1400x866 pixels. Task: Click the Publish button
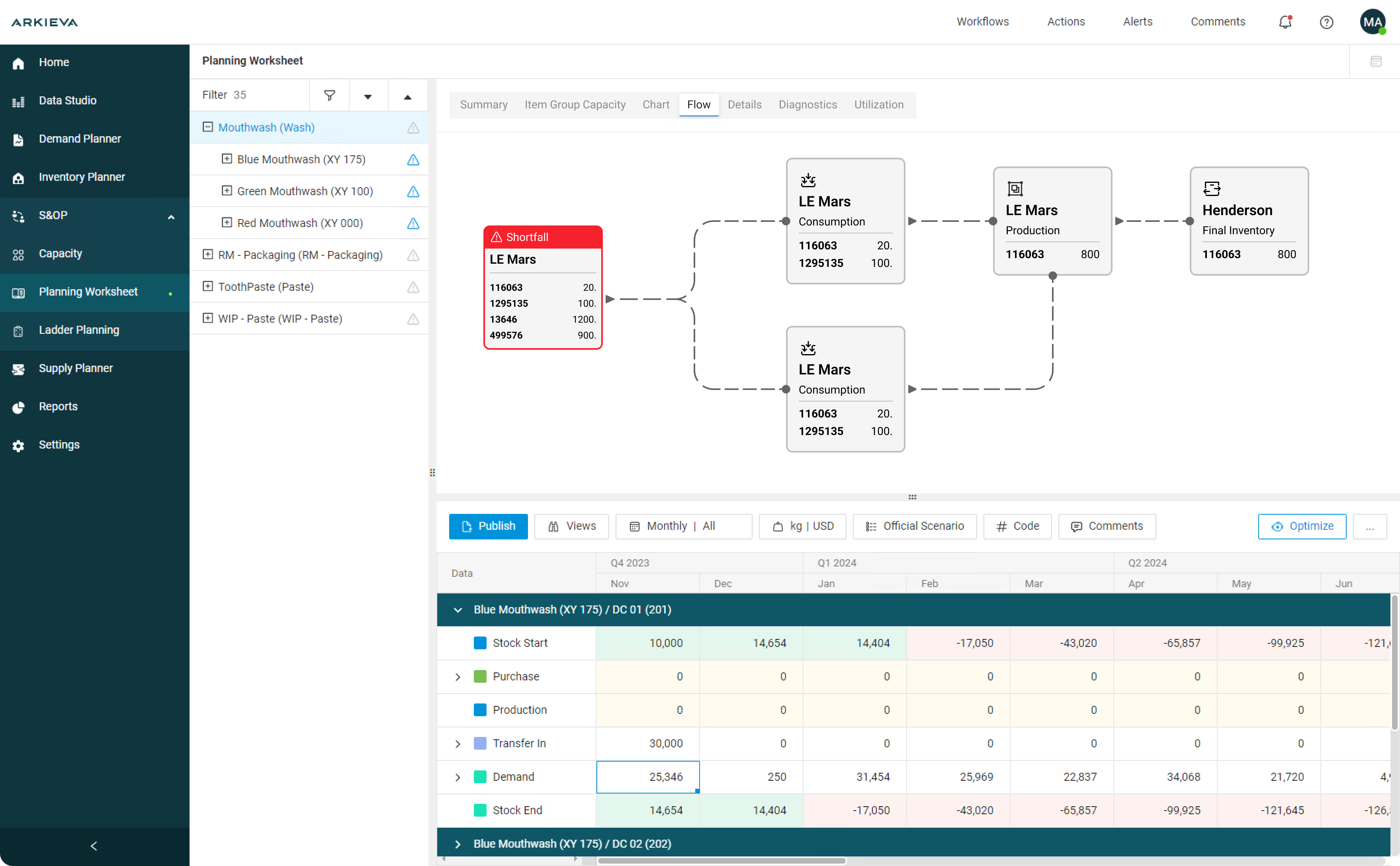coord(488,526)
